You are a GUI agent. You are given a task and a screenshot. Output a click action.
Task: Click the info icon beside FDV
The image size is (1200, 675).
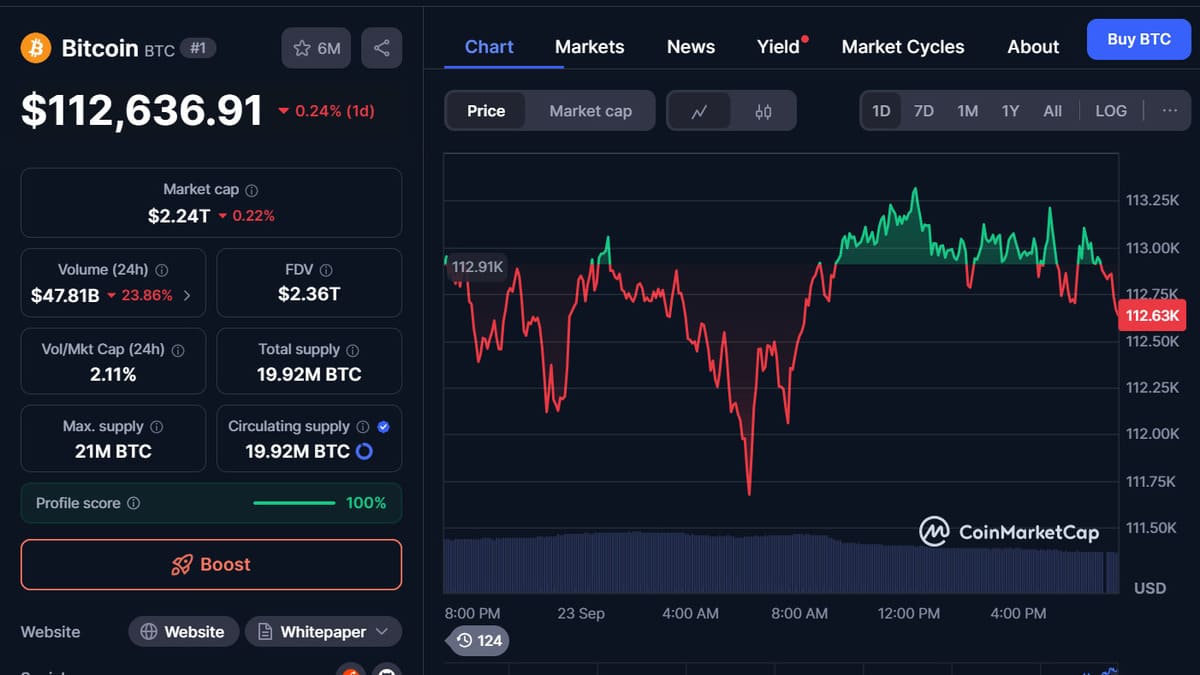pos(326,270)
